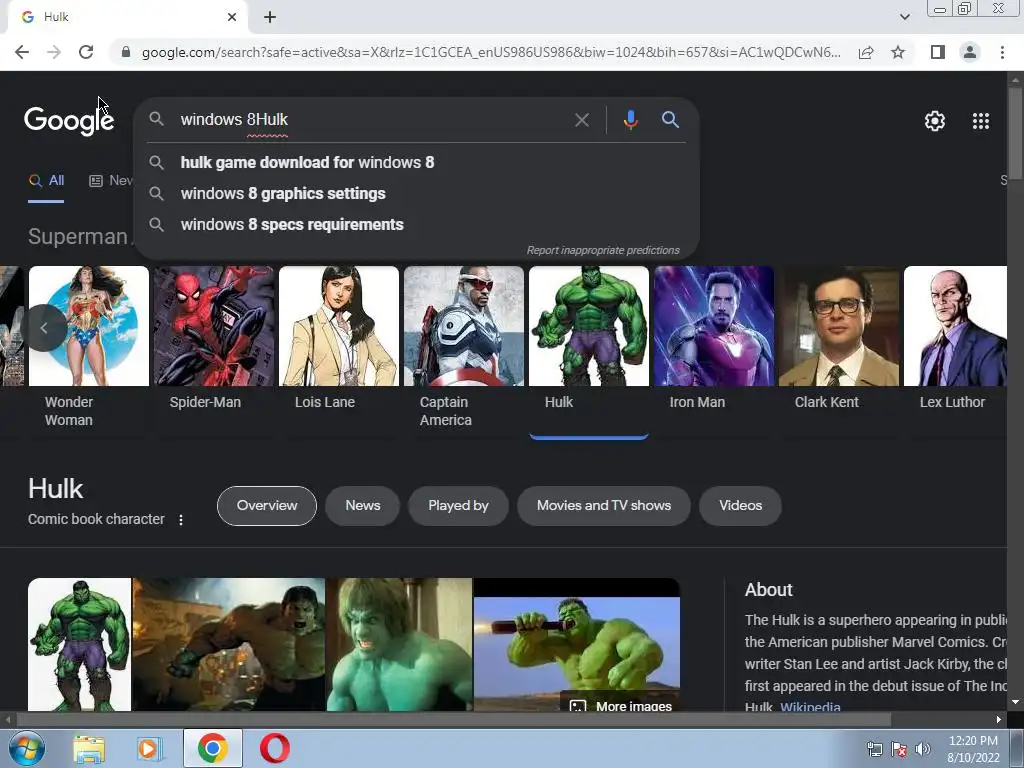Screen dimensions: 1024x768
Task: Open network icon in system tray
Action: tap(874, 749)
